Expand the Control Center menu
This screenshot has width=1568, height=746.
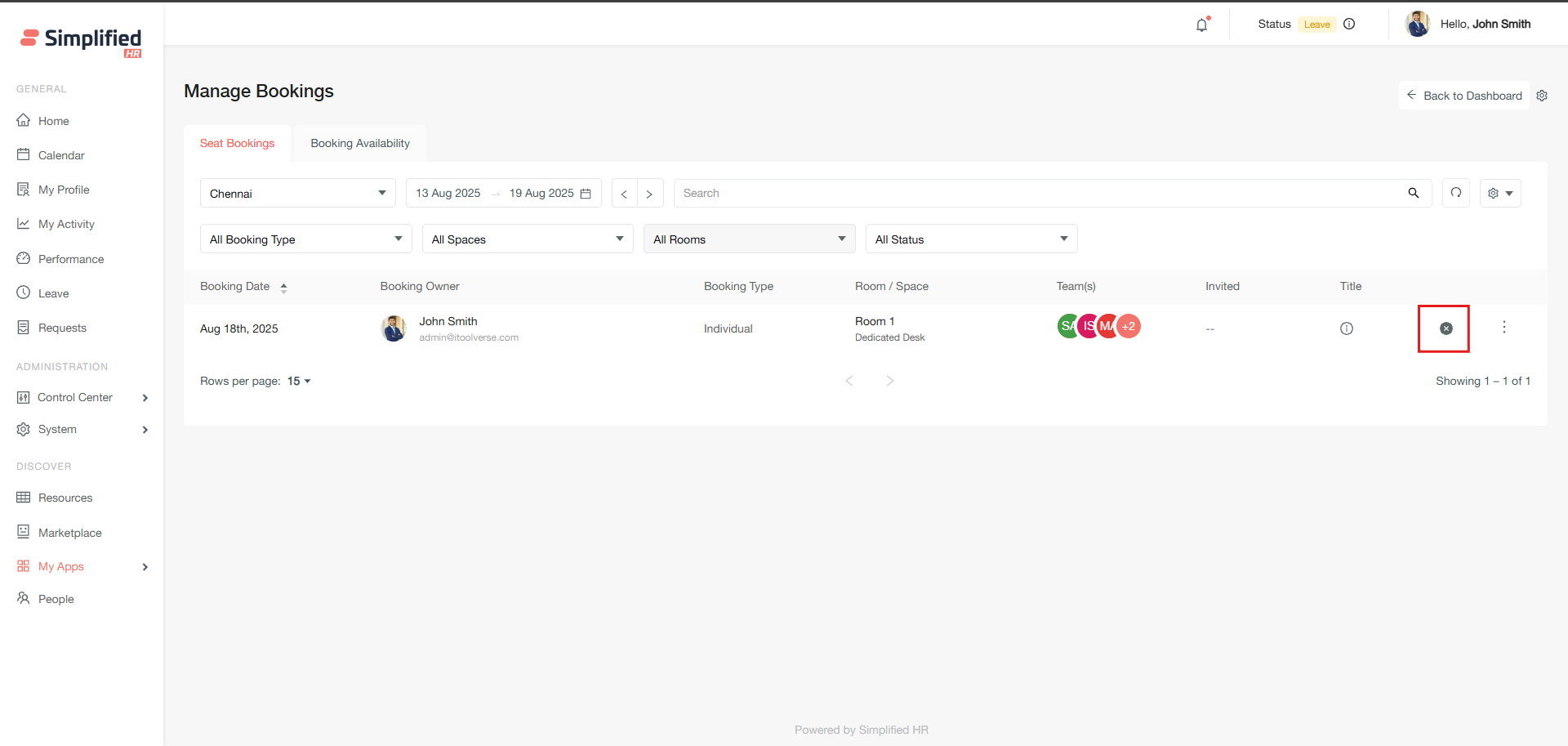[x=82, y=397]
